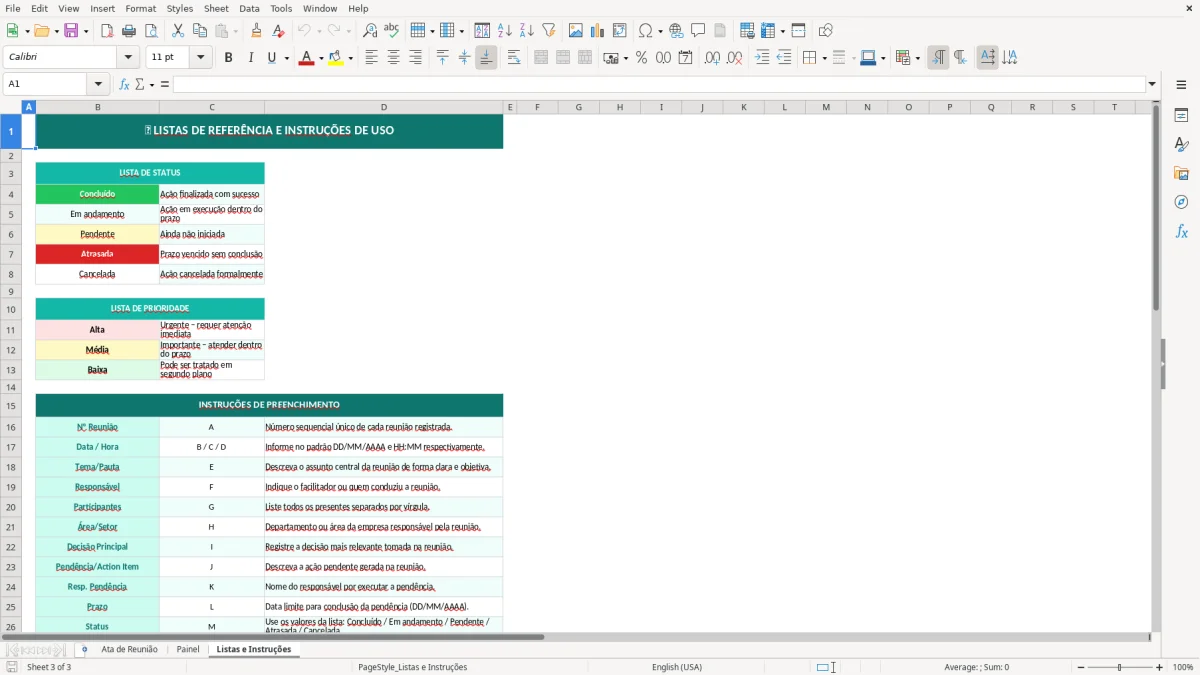The height and width of the screenshot is (675, 1200).
Task: Run the spelling check
Action: pyautogui.click(x=392, y=31)
